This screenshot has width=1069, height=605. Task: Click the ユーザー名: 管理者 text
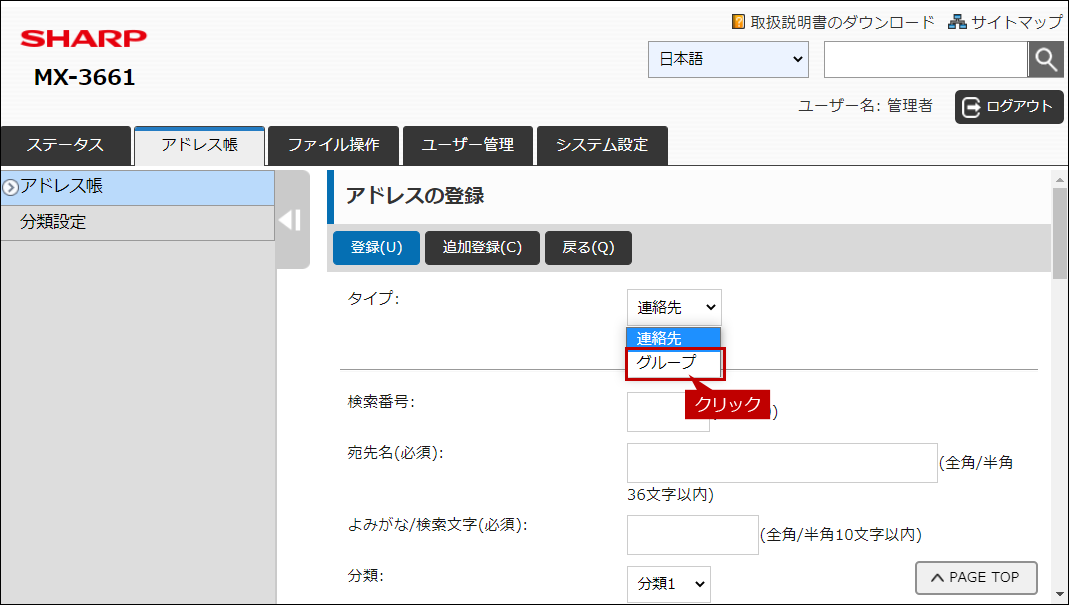[865, 106]
